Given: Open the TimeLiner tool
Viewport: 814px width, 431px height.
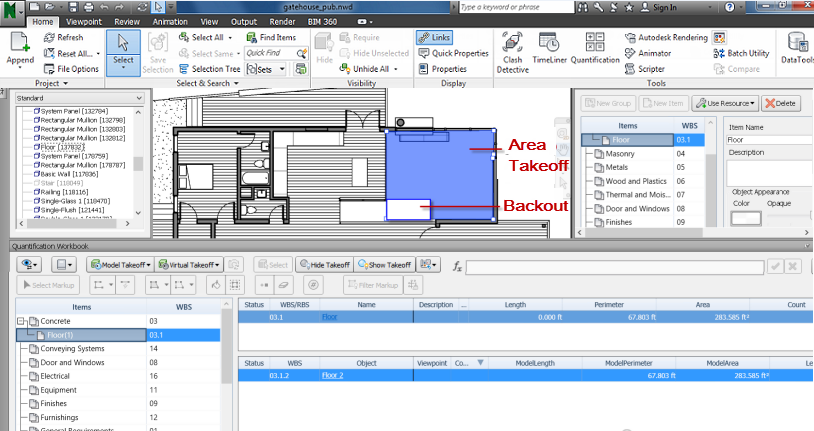Looking at the screenshot, I should (x=549, y=48).
